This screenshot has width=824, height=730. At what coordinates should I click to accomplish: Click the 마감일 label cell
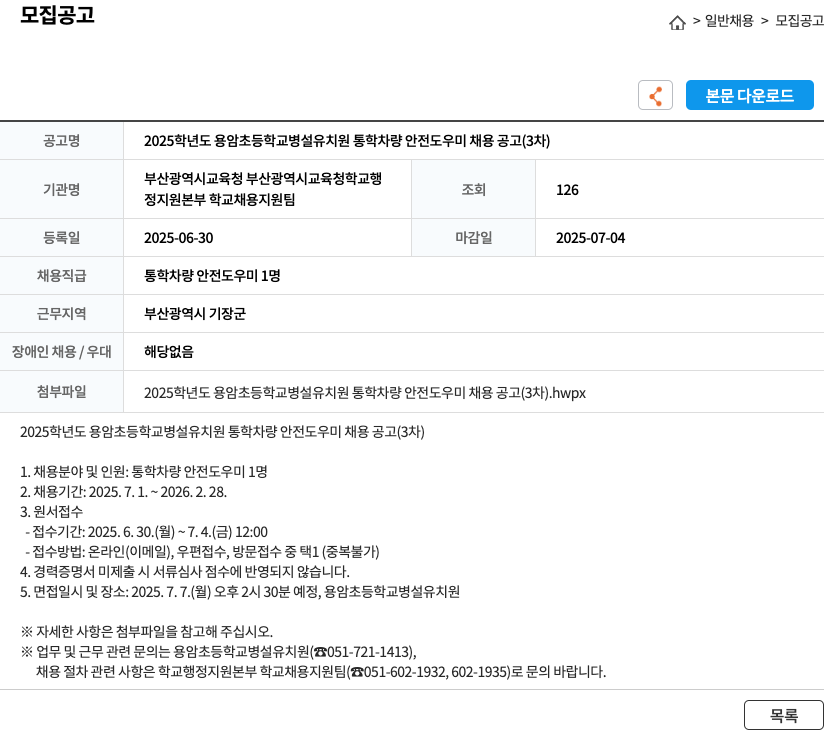473,238
